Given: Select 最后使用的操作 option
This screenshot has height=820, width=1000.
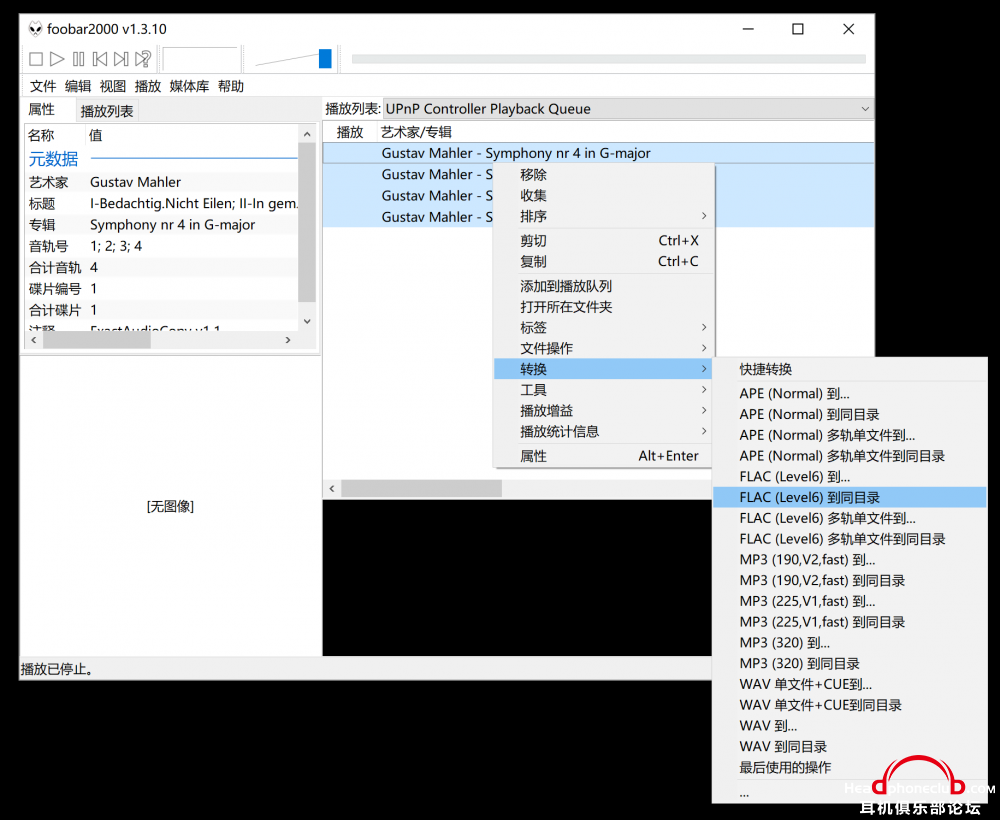Looking at the screenshot, I should [x=849, y=767].
